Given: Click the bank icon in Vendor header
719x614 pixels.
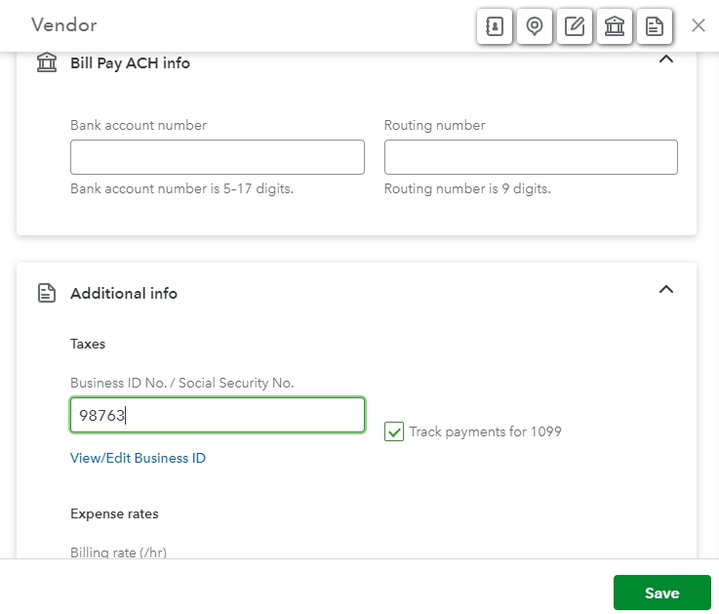Looking at the screenshot, I should 614,26.
